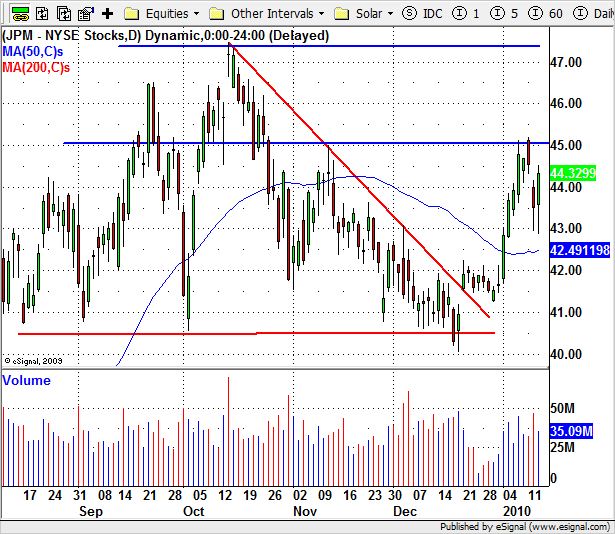Open the Solar dropdown arrow

point(390,14)
